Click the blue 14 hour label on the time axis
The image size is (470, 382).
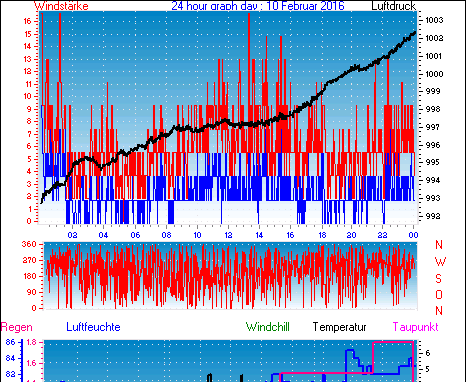click(259, 235)
